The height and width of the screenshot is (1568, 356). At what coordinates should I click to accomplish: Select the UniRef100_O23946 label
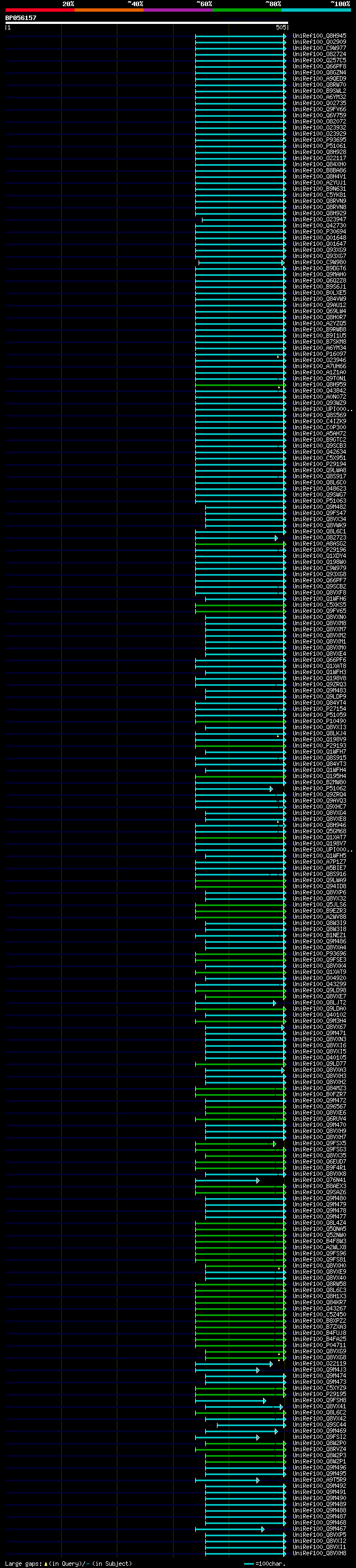pyautogui.click(x=319, y=360)
